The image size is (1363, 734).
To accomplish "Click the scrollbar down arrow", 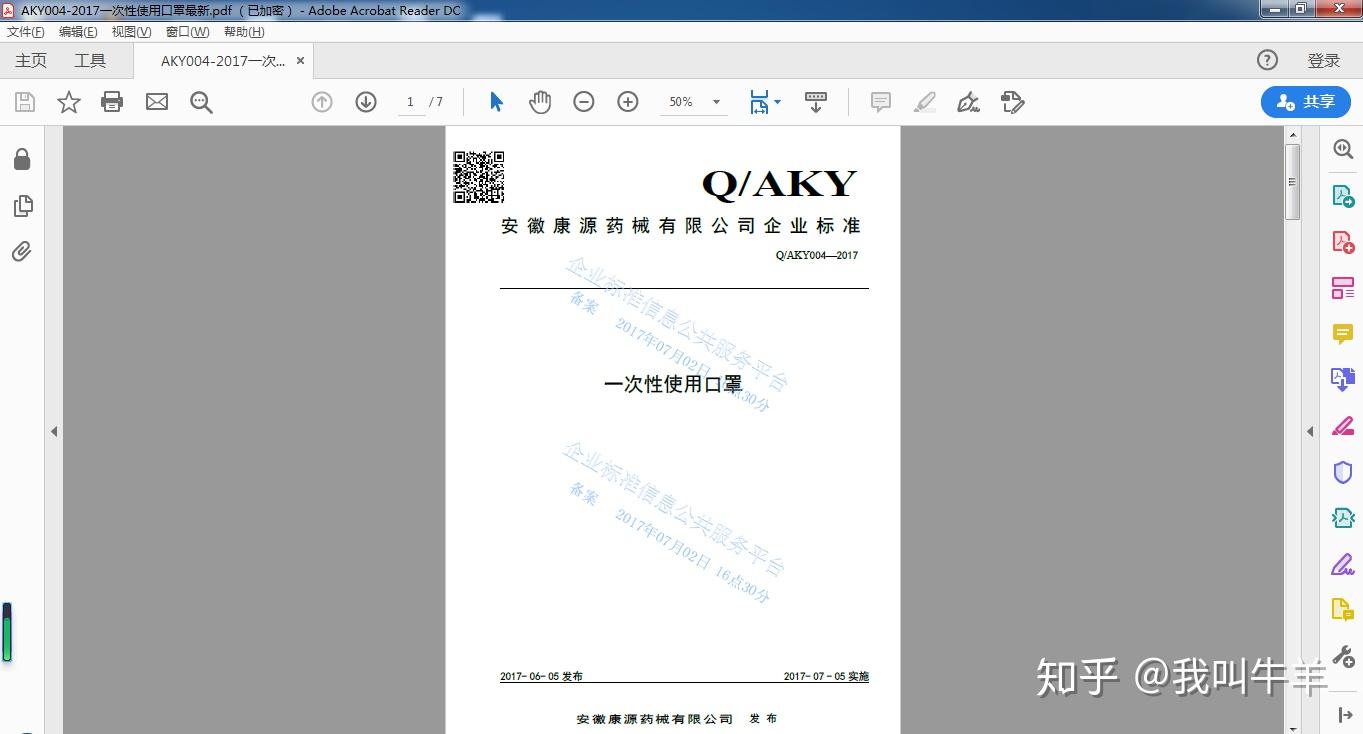I will (x=1292, y=727).
